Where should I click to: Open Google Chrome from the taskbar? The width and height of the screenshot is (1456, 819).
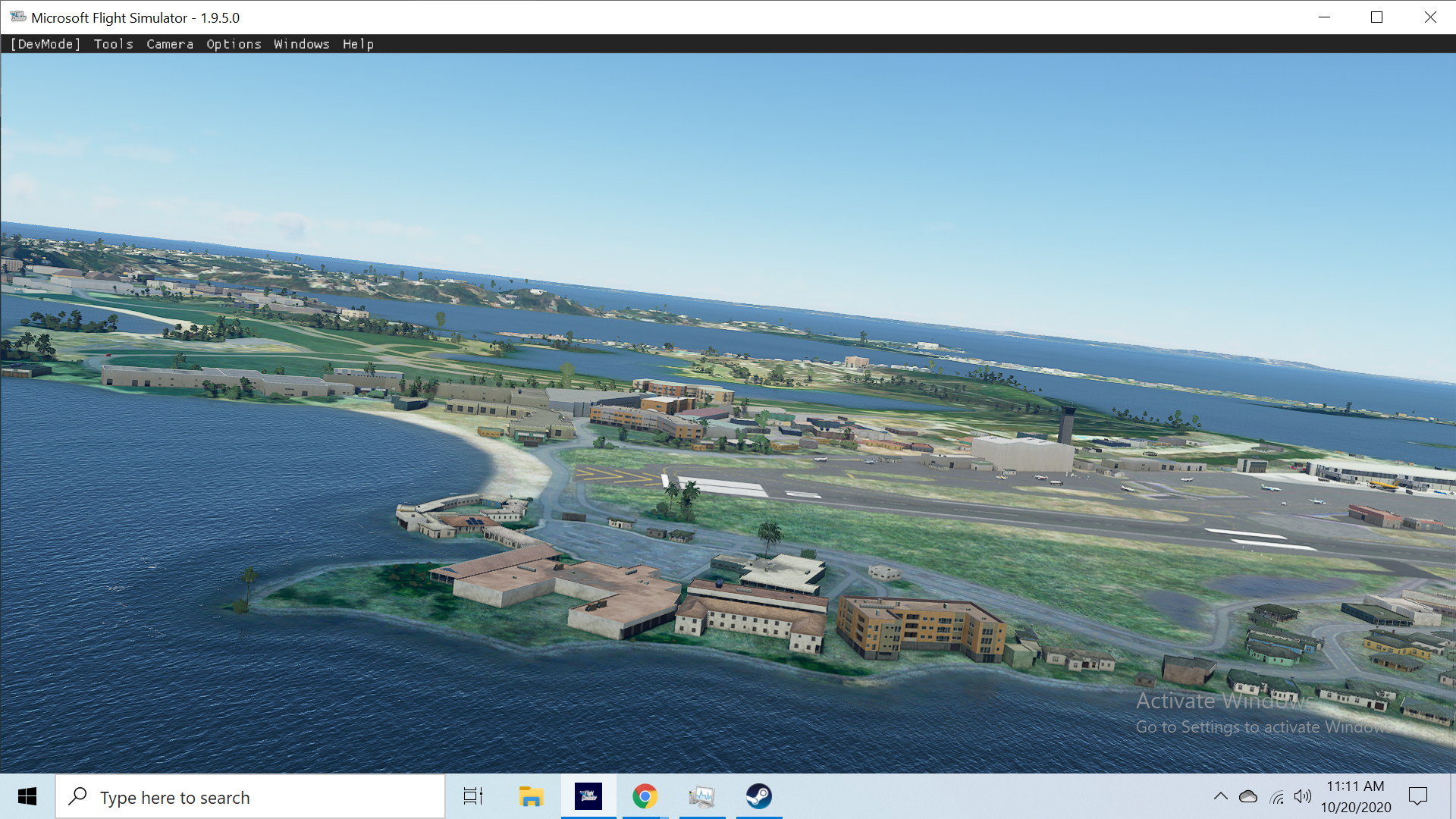coord(645,796)
